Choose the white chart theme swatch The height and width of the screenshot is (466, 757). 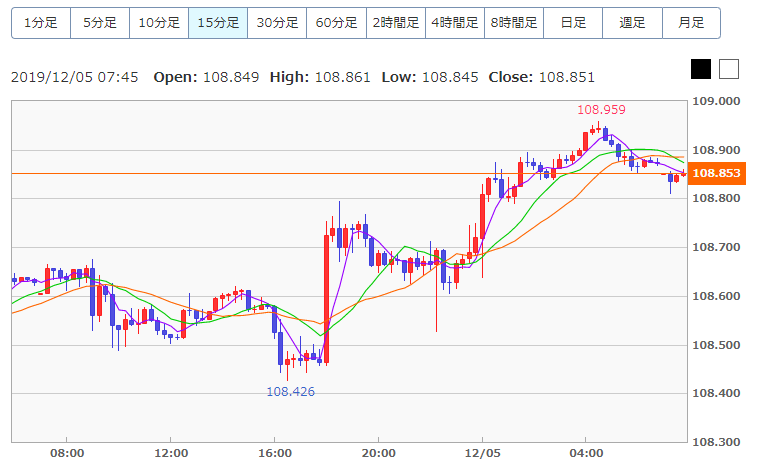click(x=729, y=69)
